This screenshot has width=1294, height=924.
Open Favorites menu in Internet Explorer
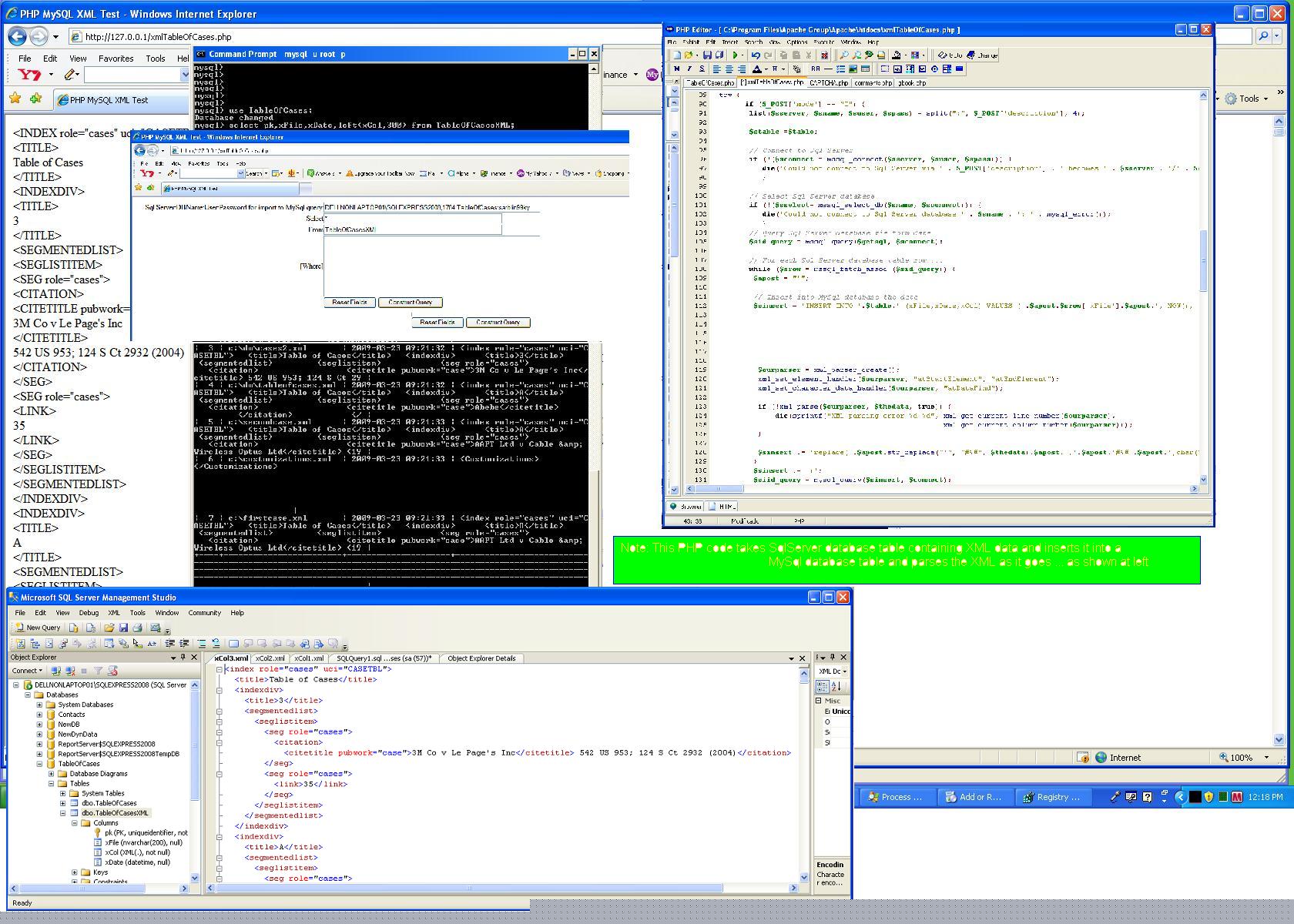tap(116, 59)
